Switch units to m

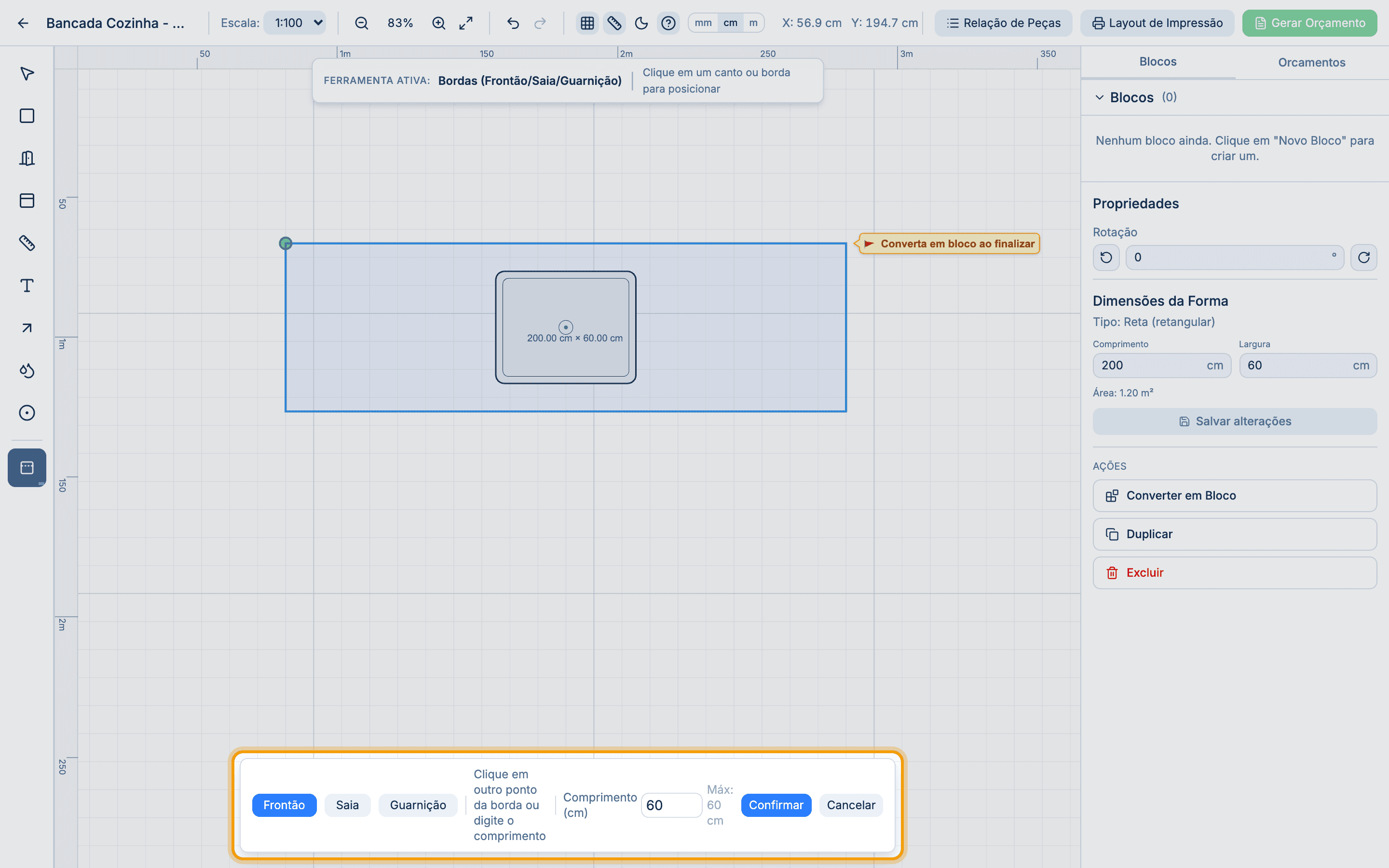point(753,23)
